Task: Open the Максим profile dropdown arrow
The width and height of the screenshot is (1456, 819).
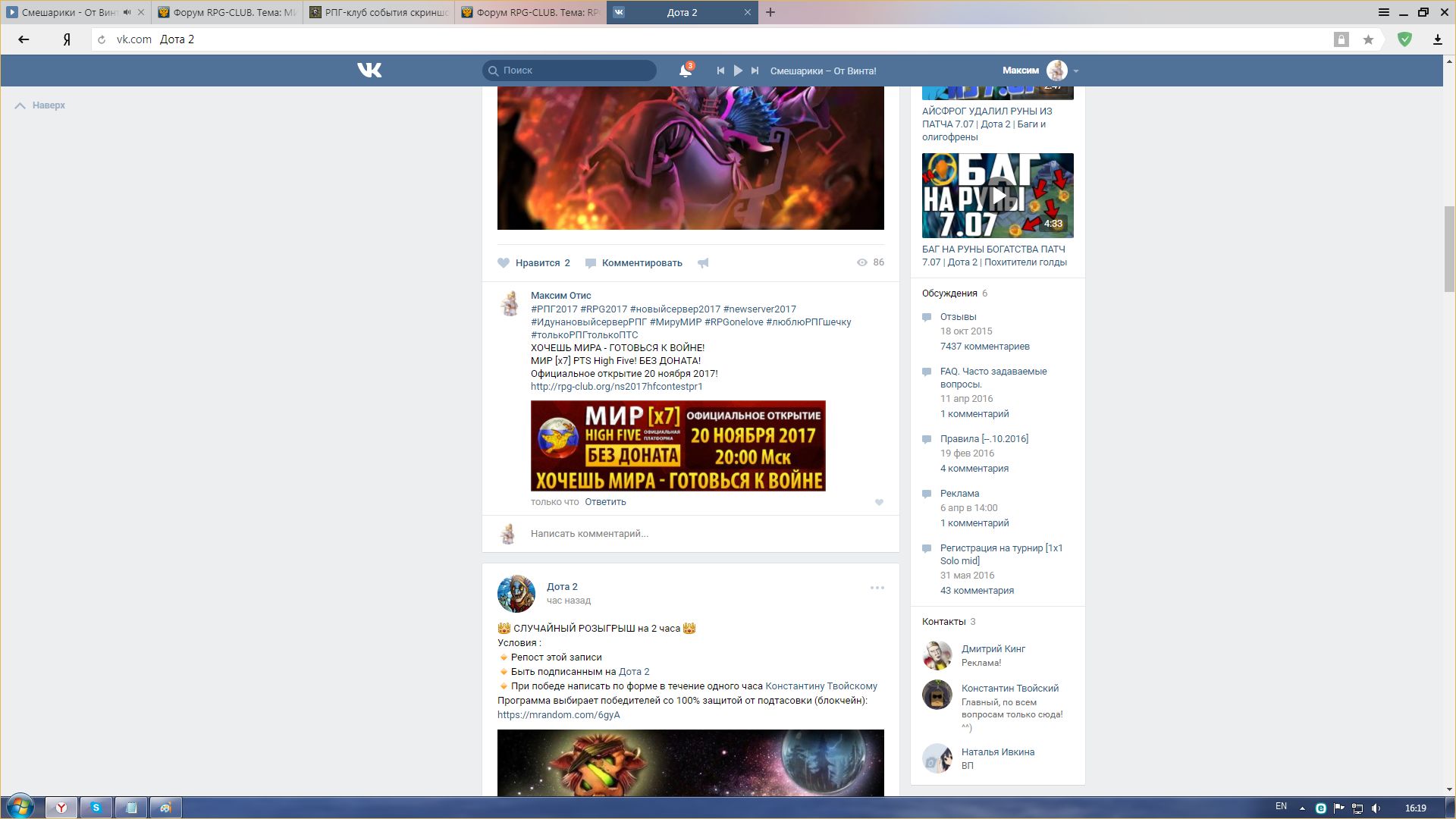Action: pyautogui.click(x=1076, y=71)
